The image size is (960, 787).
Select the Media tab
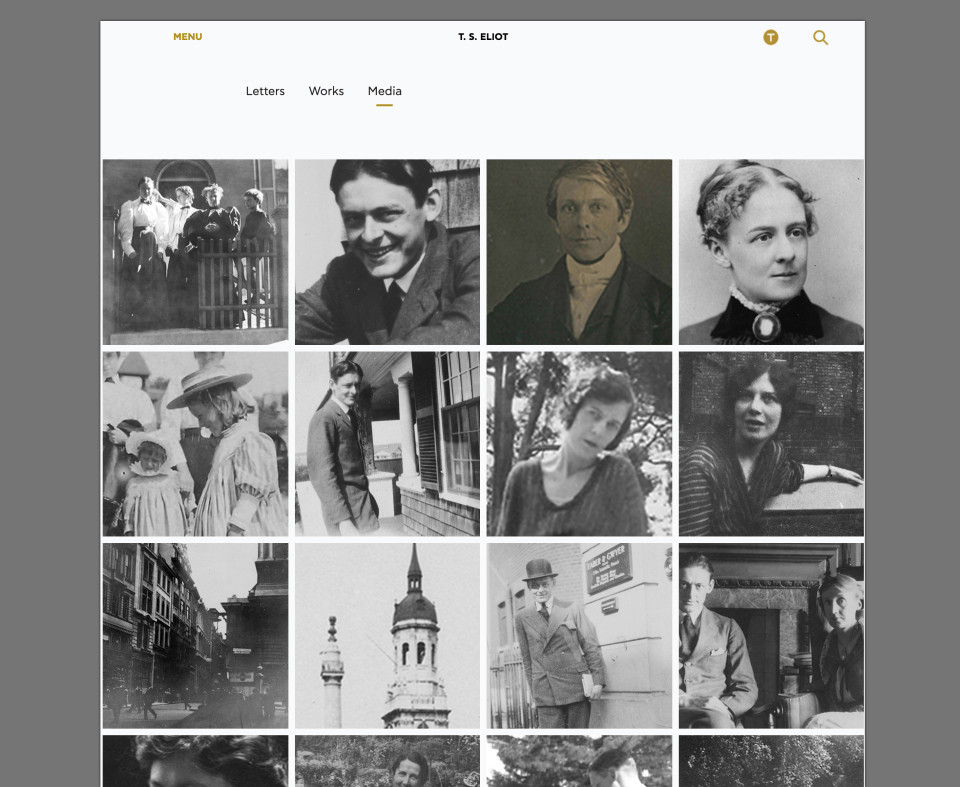[384, 91]
